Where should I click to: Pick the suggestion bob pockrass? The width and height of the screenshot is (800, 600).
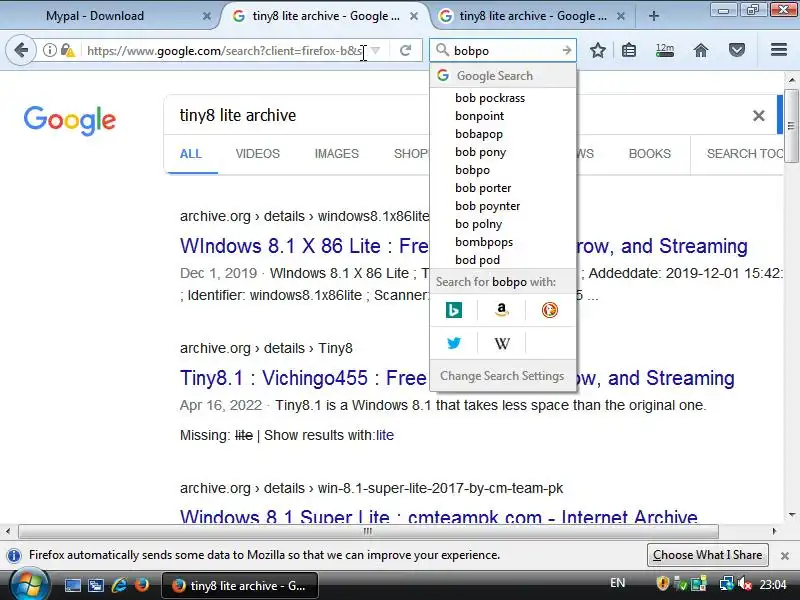click(x=503, y=98)
